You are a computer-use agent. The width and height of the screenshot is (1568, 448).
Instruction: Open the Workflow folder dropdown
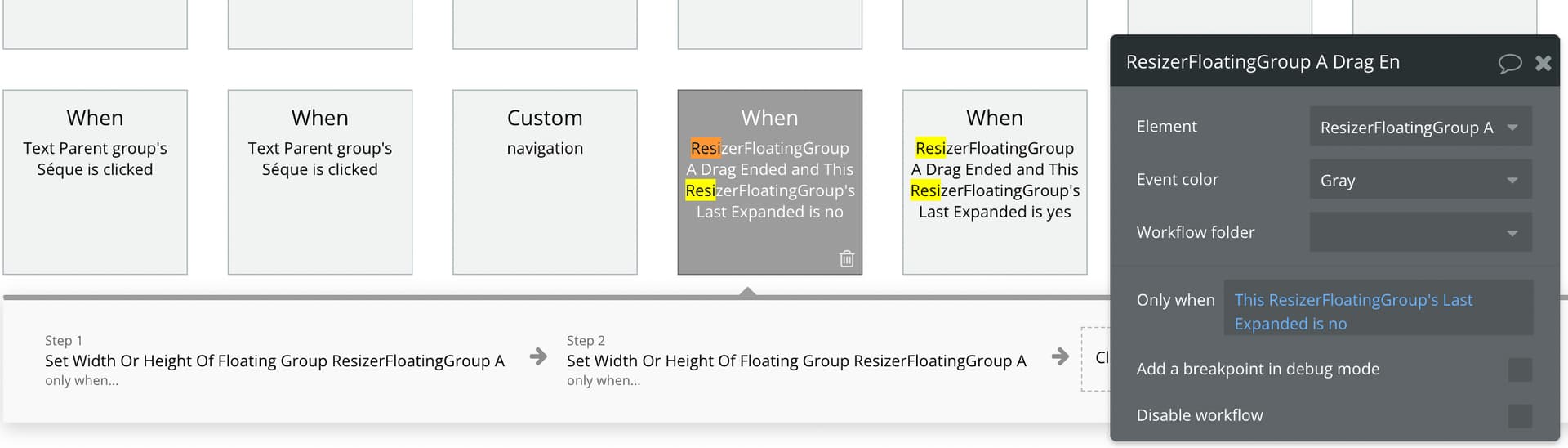pos(1420,233)
